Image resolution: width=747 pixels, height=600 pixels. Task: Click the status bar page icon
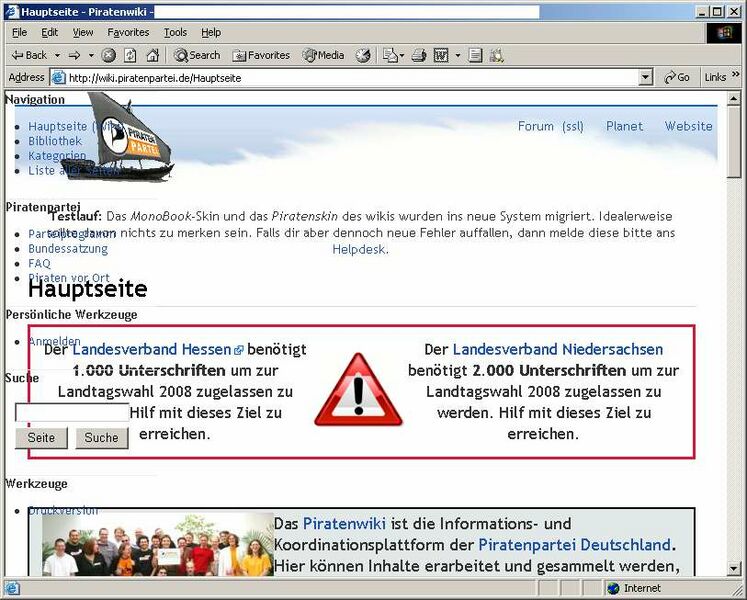12,588
